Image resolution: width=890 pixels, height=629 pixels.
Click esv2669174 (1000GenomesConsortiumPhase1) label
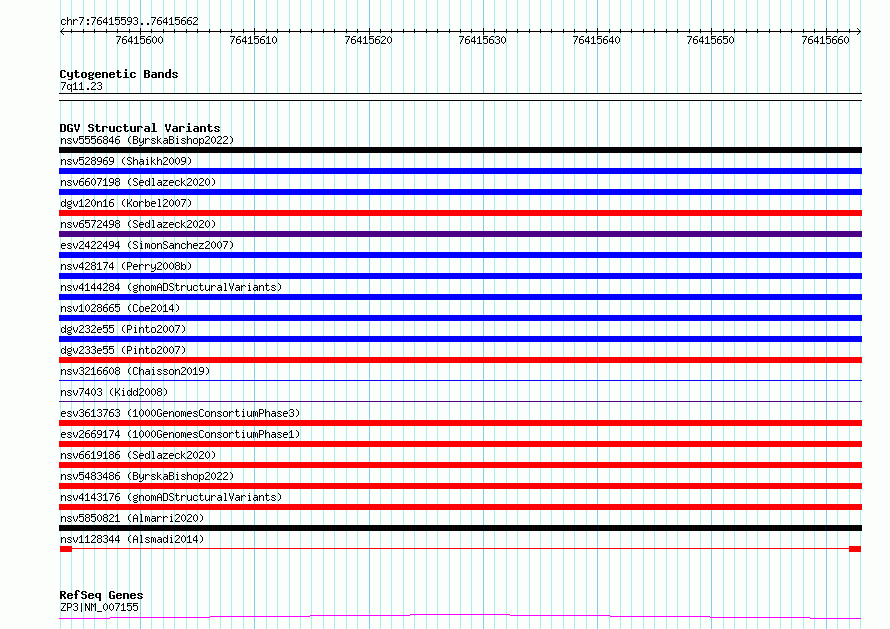pos(180,434)
